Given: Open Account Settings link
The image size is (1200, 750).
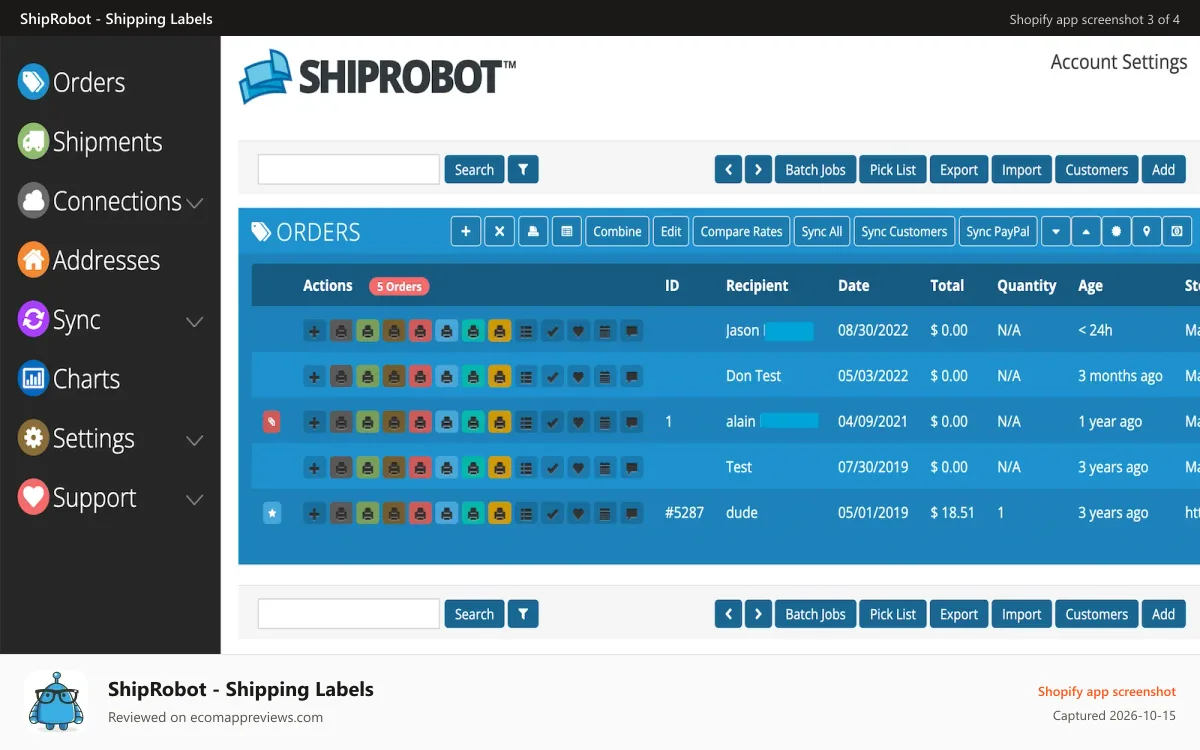Looking at the screenshot, I should (x=1119, y=62).
